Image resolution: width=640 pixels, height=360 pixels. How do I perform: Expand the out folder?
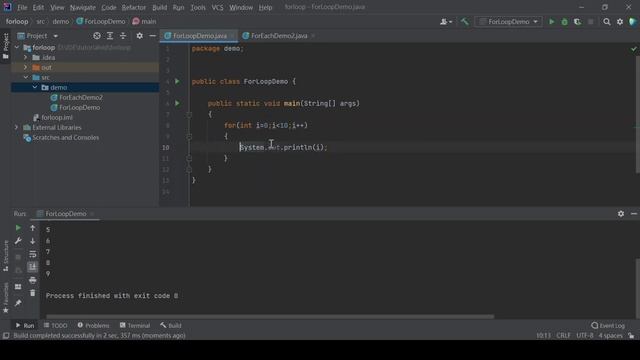(x=26, y=67)
